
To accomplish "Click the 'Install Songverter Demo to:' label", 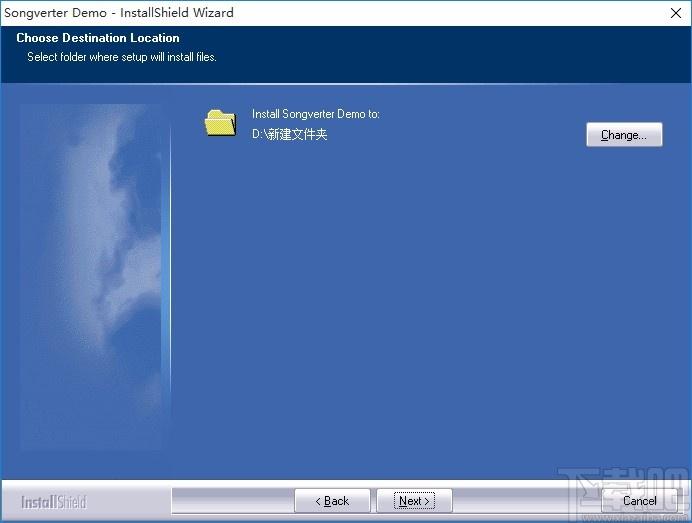I will 316,114.
